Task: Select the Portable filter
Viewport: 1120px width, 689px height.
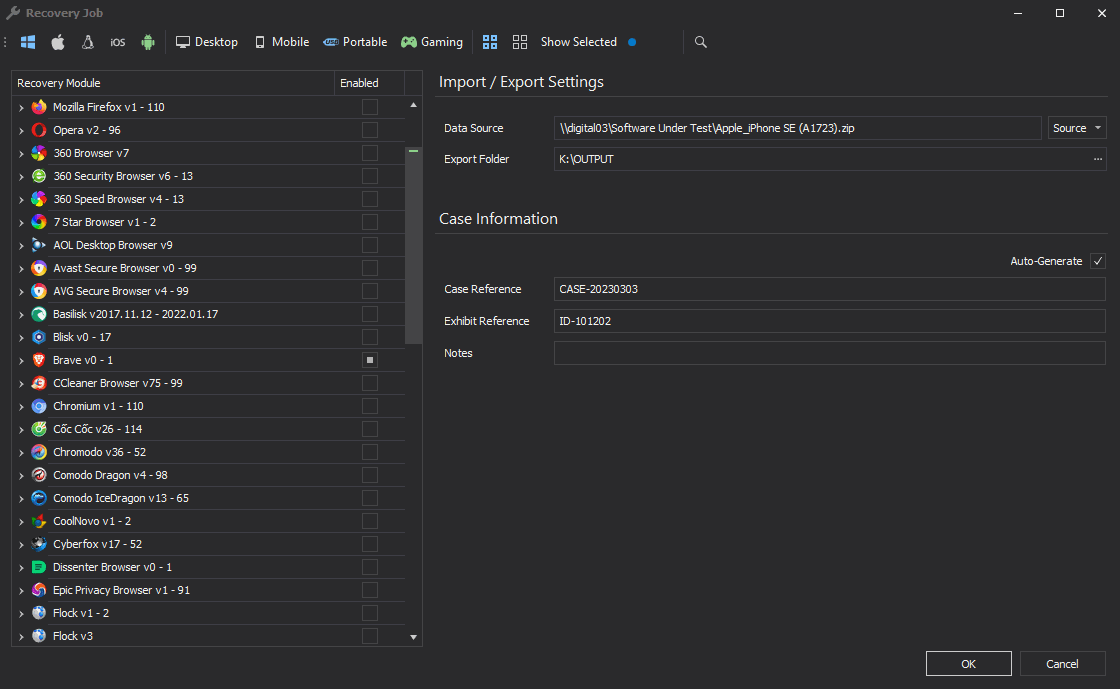Action: click(355, 42)
